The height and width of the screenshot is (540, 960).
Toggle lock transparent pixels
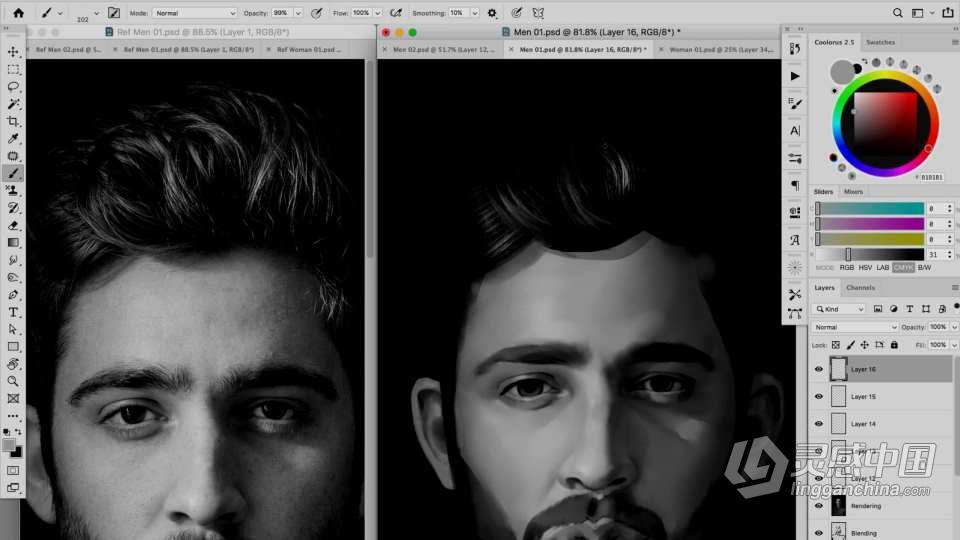click(836, 345)
